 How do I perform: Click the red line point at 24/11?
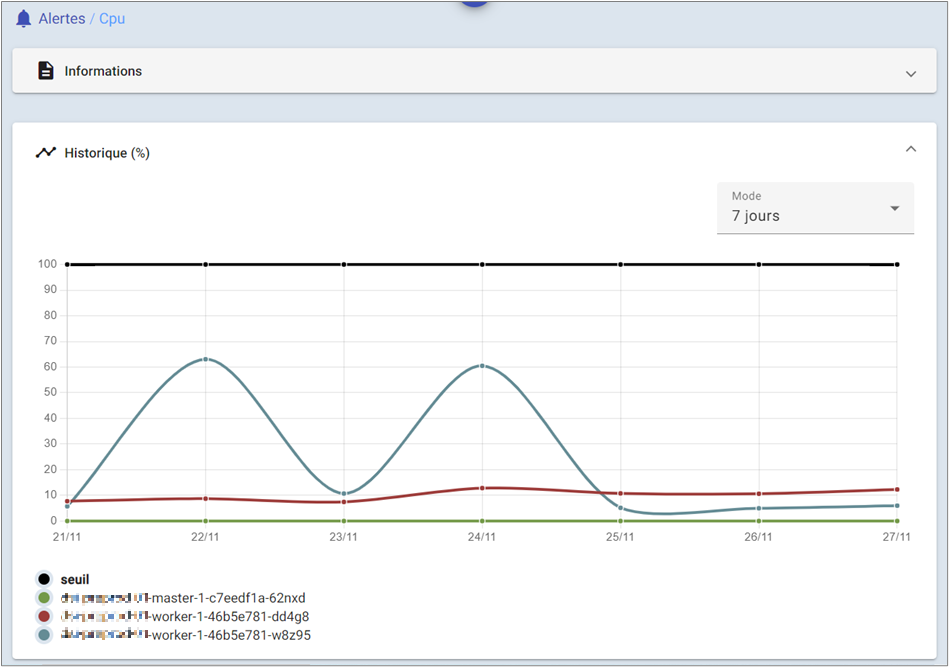(482, 488)
